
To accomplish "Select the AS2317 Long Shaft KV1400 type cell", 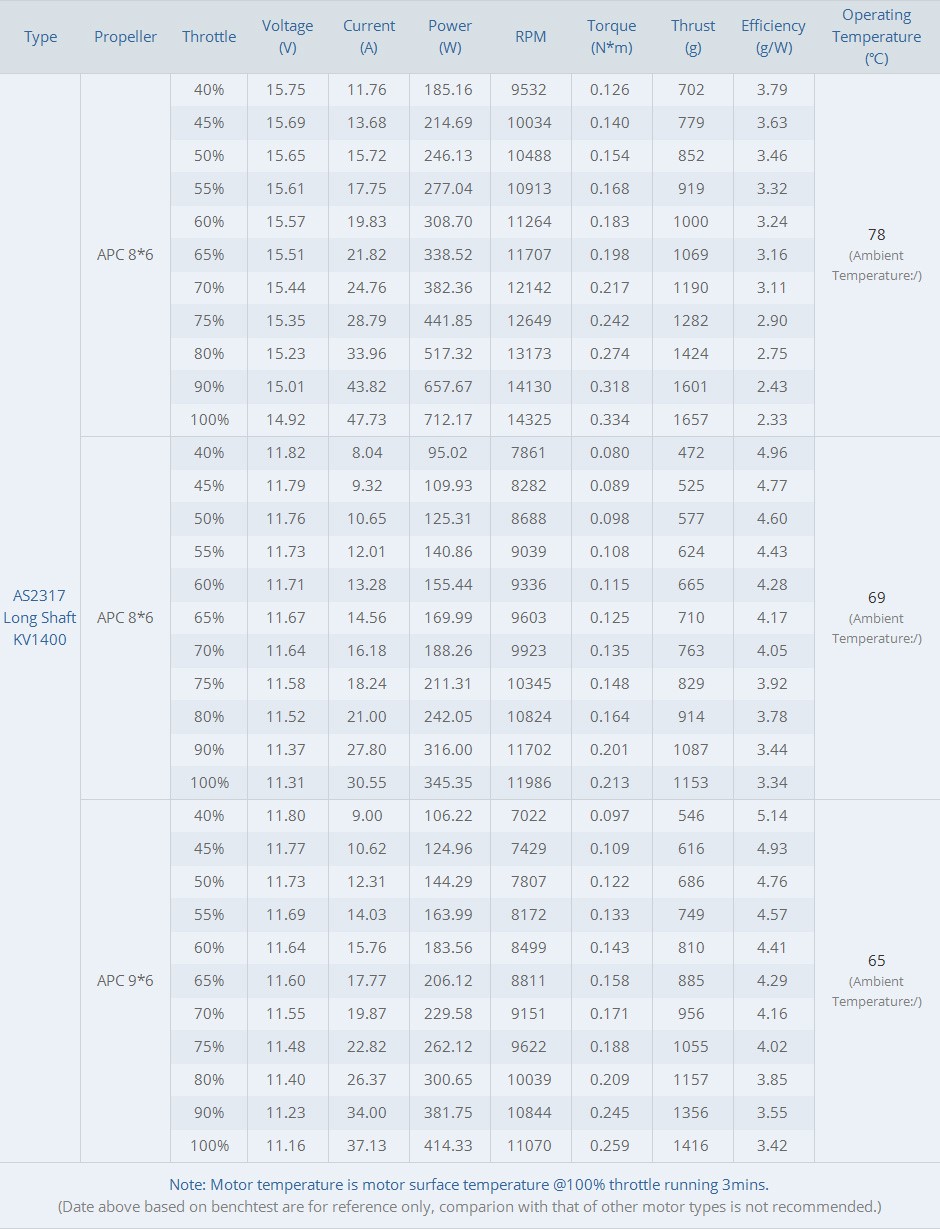I will (x=40, y=618).
